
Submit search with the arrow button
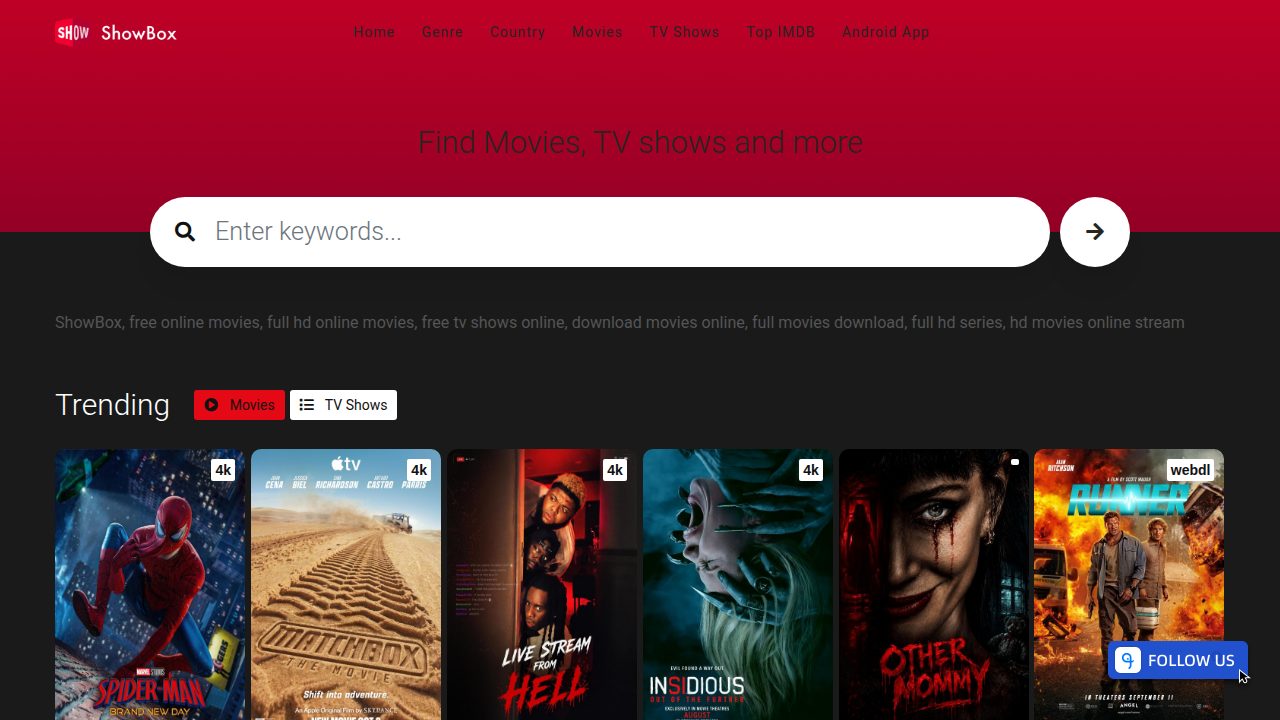click(1095, 232)
